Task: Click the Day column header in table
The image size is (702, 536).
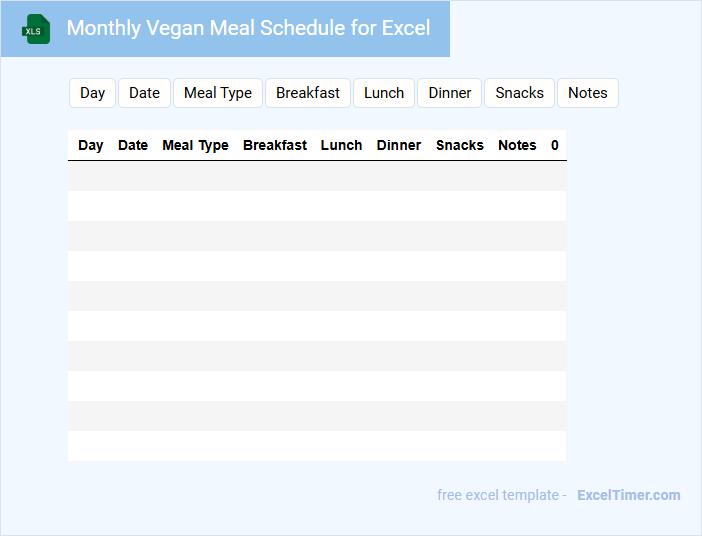Action: (x=91, y=145)
